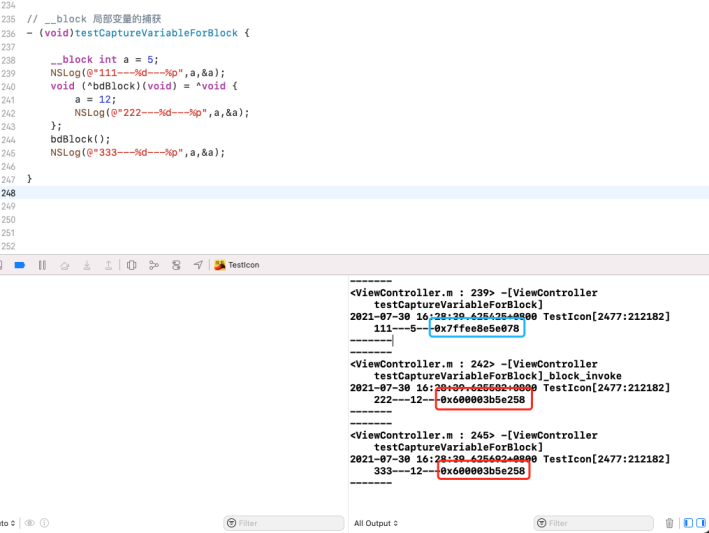Viewport: 709px width, 533px height.
Task: Click the method name testCaptureVariableForBlock in code
Action: coord(156,33)
